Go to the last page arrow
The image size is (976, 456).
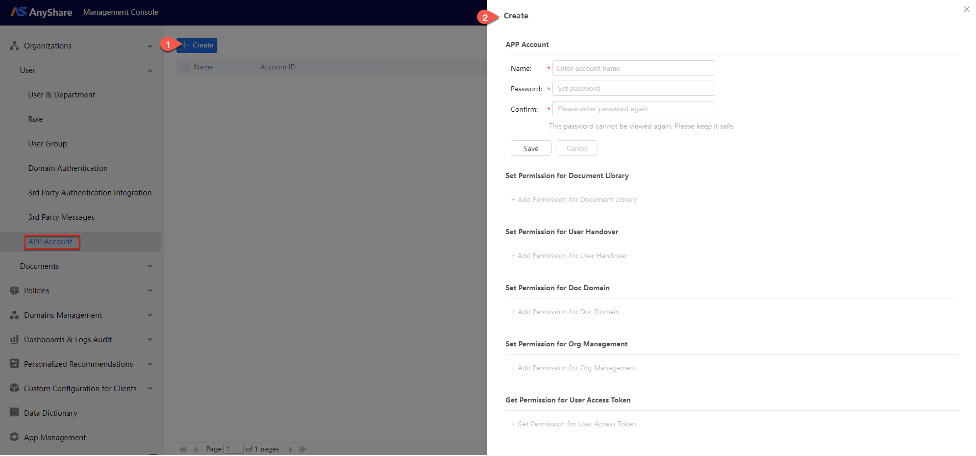point(303,449)
